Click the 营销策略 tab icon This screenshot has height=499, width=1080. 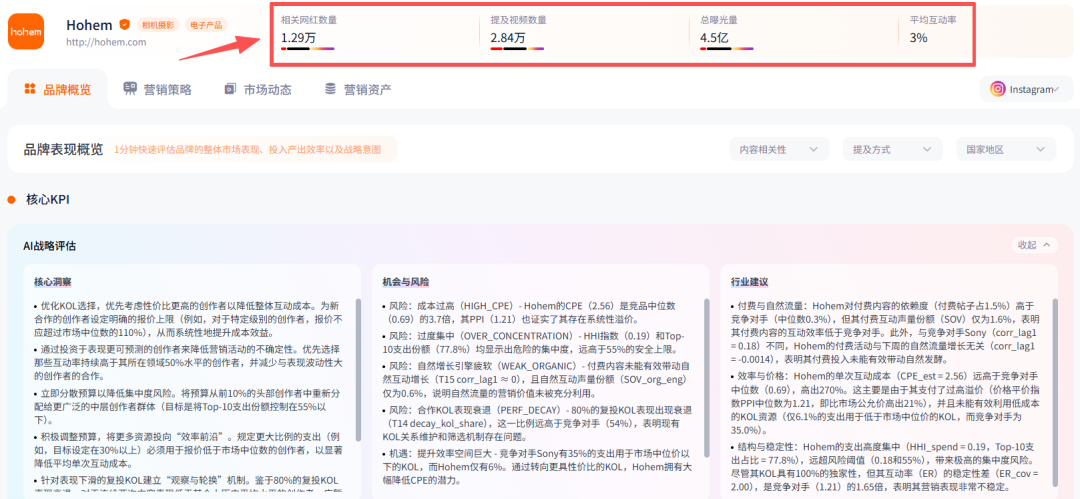coord(129,89)
